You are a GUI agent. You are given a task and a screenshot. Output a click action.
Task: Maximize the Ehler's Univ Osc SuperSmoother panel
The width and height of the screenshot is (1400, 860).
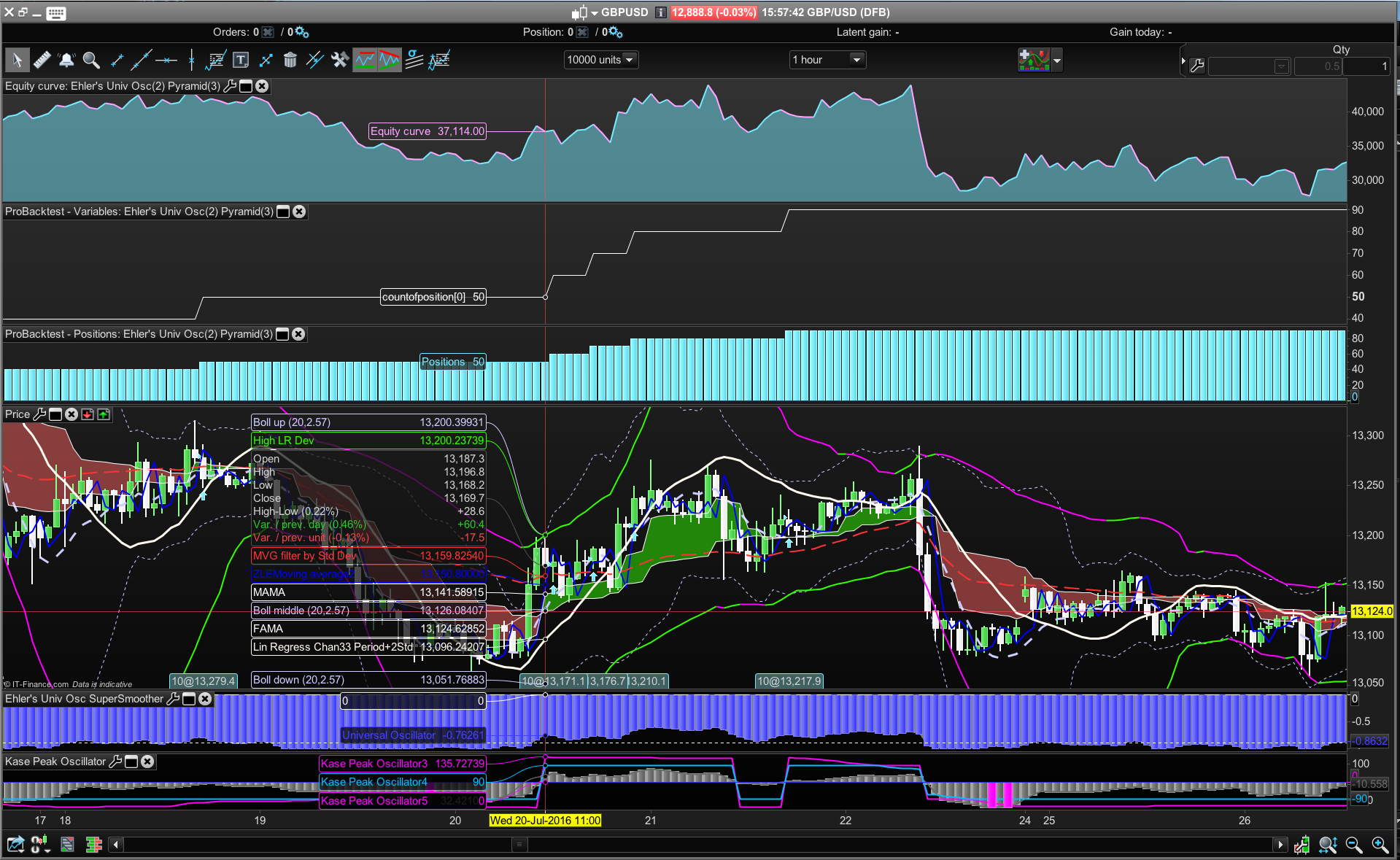click(189, 699)
